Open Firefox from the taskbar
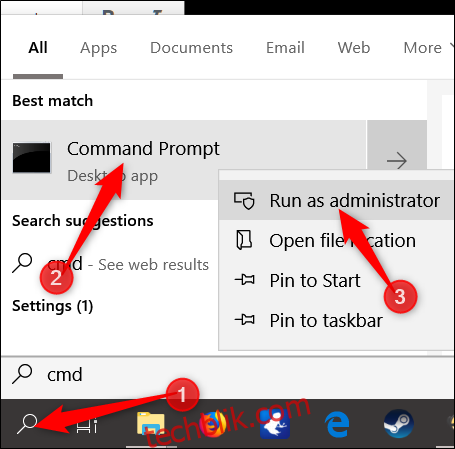Image resolution: width=455 pixels, height=449 pixels. pos(213,424)
